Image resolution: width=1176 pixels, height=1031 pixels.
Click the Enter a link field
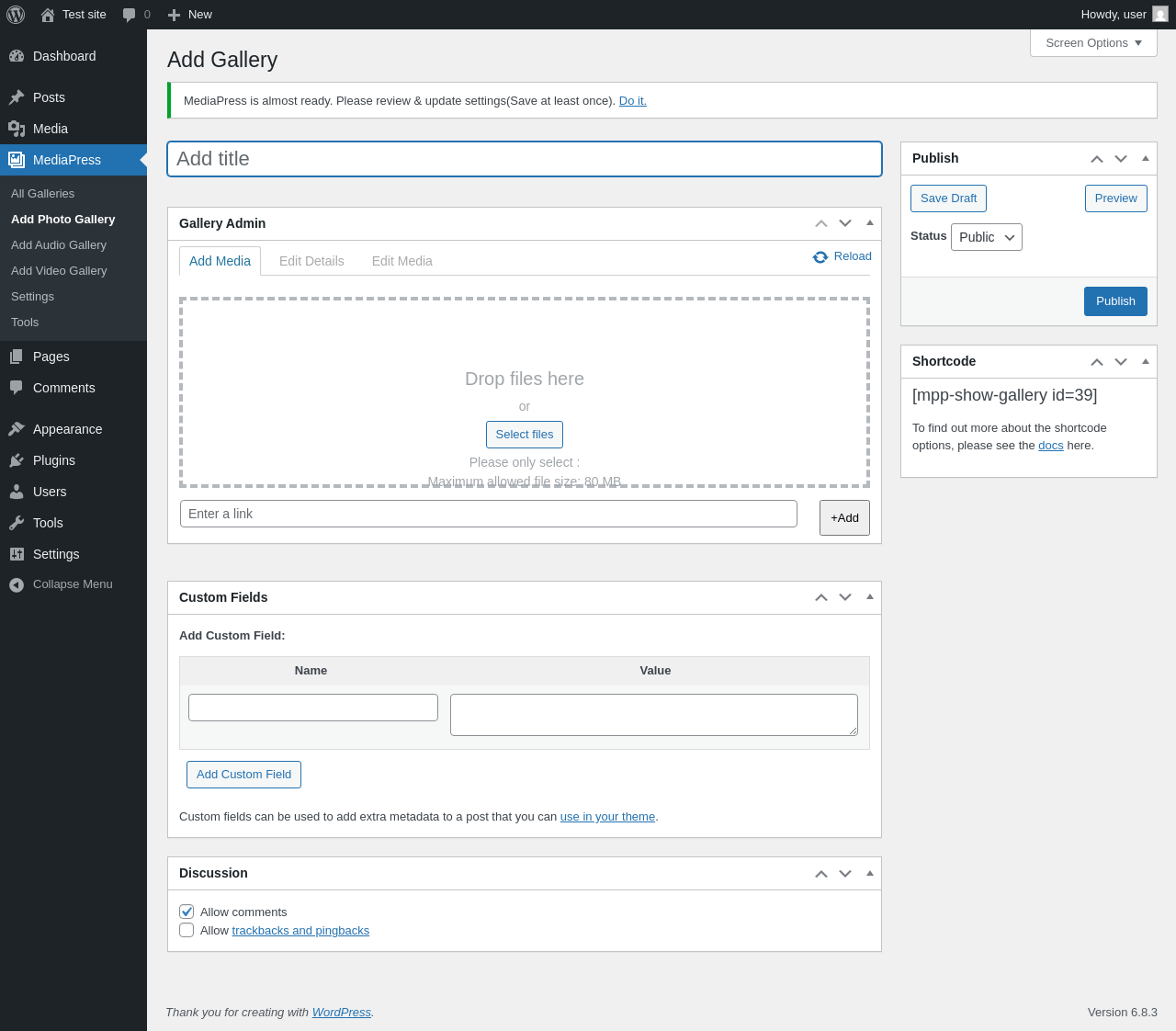point(488,514)
